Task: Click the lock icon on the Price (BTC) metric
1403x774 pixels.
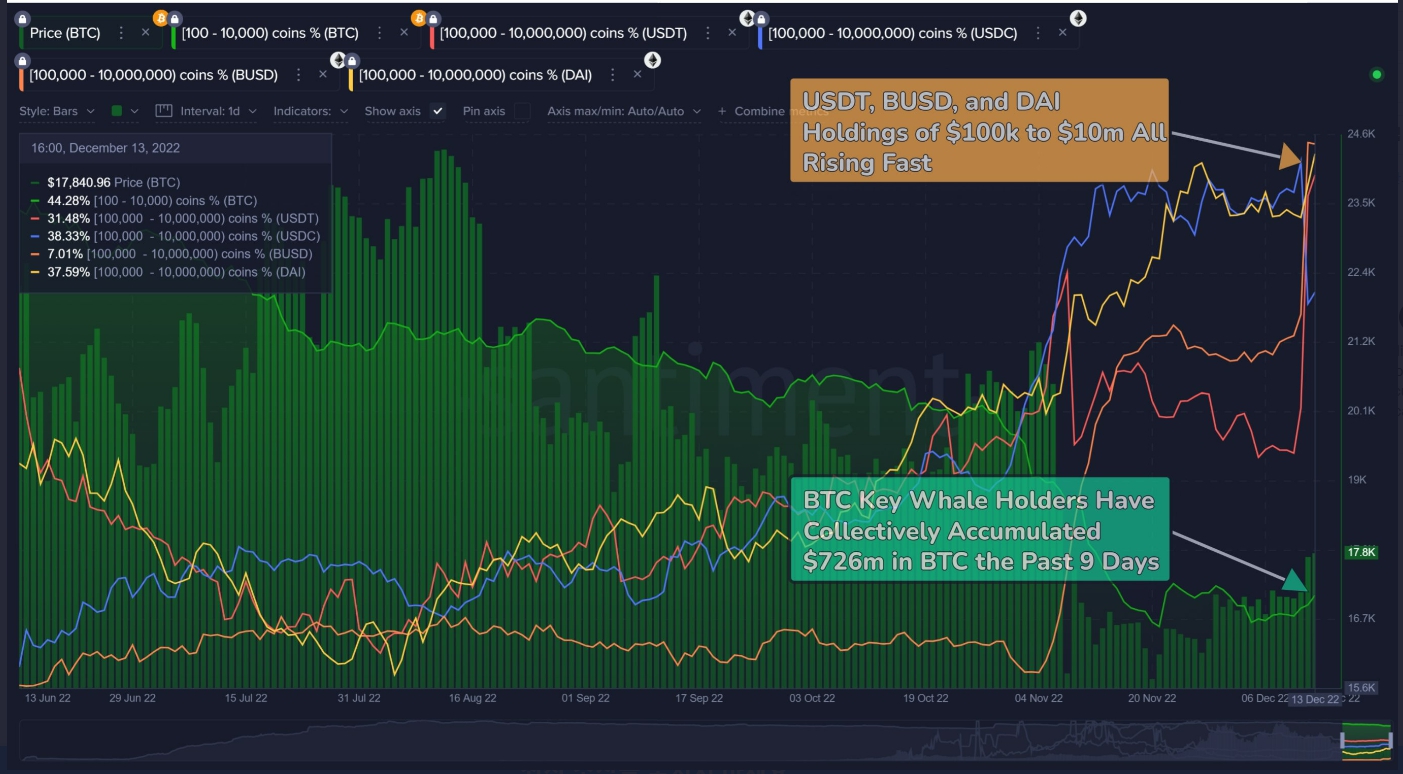Action: [x=22, y=20]
